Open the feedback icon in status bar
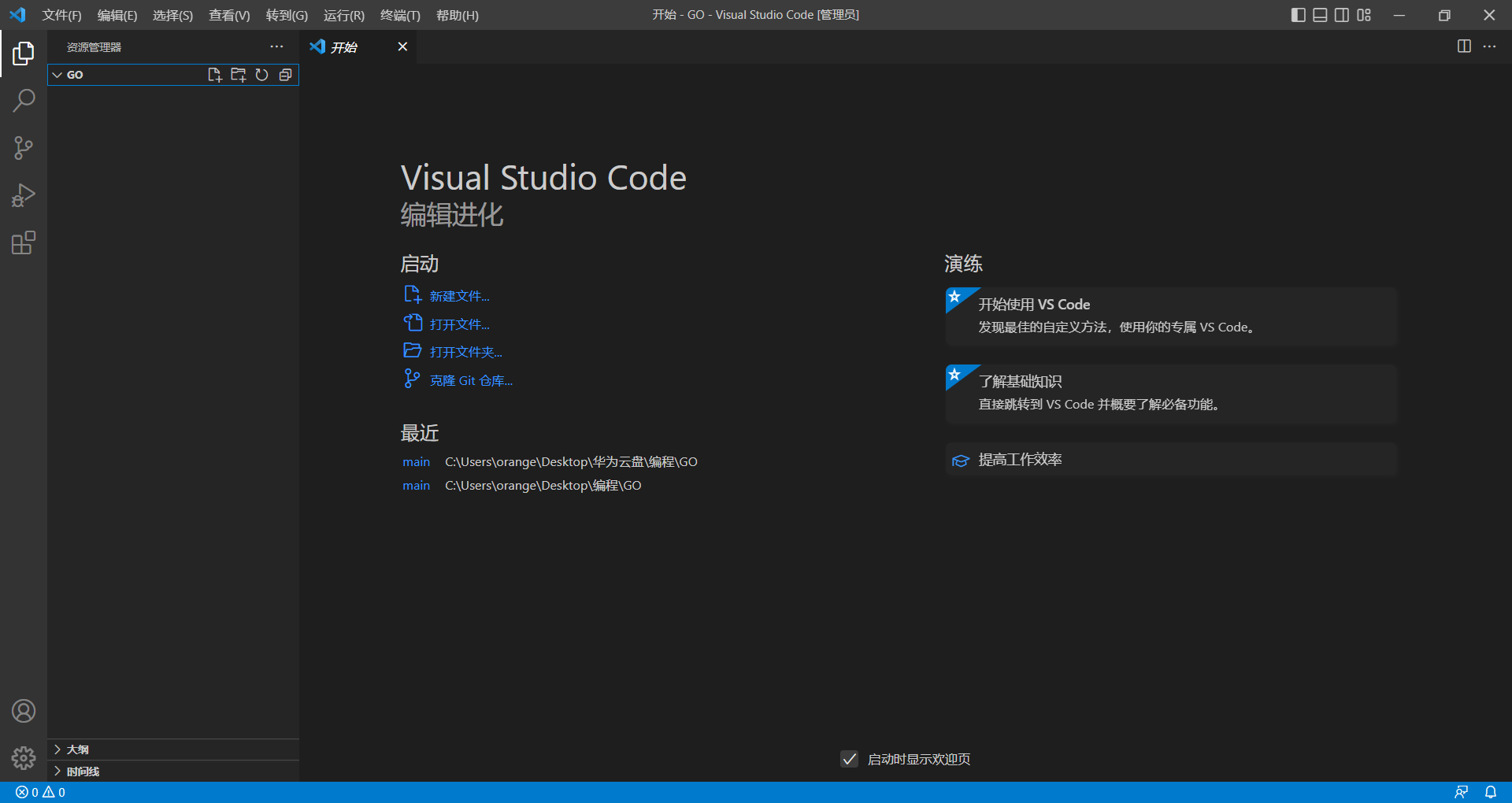This screenshot has height=803, width=1512. tap(1461, 792)
